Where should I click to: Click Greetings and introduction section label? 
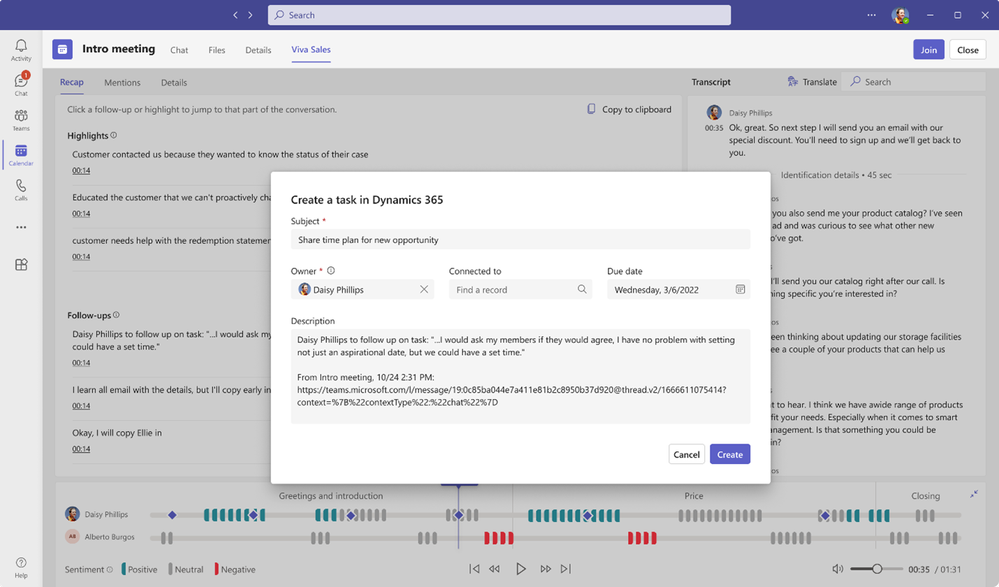pos(331,495)
